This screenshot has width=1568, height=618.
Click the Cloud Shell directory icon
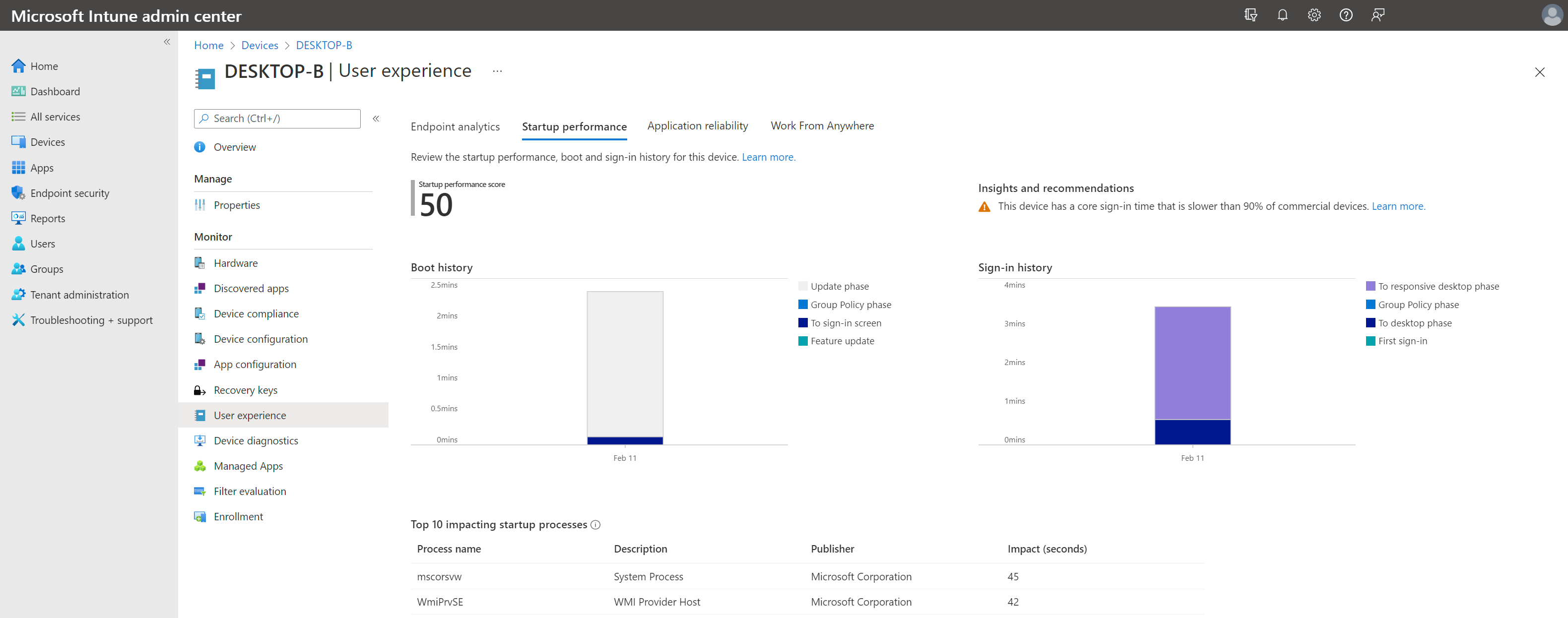(x=1250, y=15)
